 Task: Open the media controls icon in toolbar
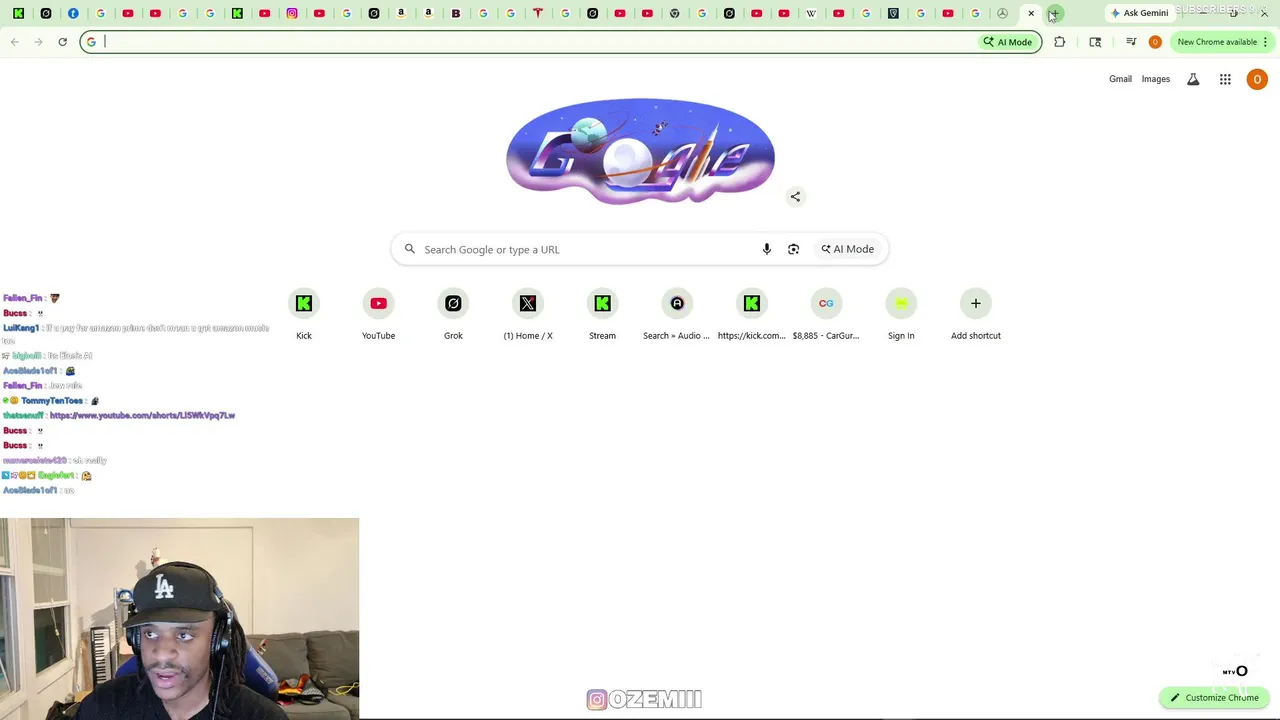pyautogui.click(x=1131, y=42)
